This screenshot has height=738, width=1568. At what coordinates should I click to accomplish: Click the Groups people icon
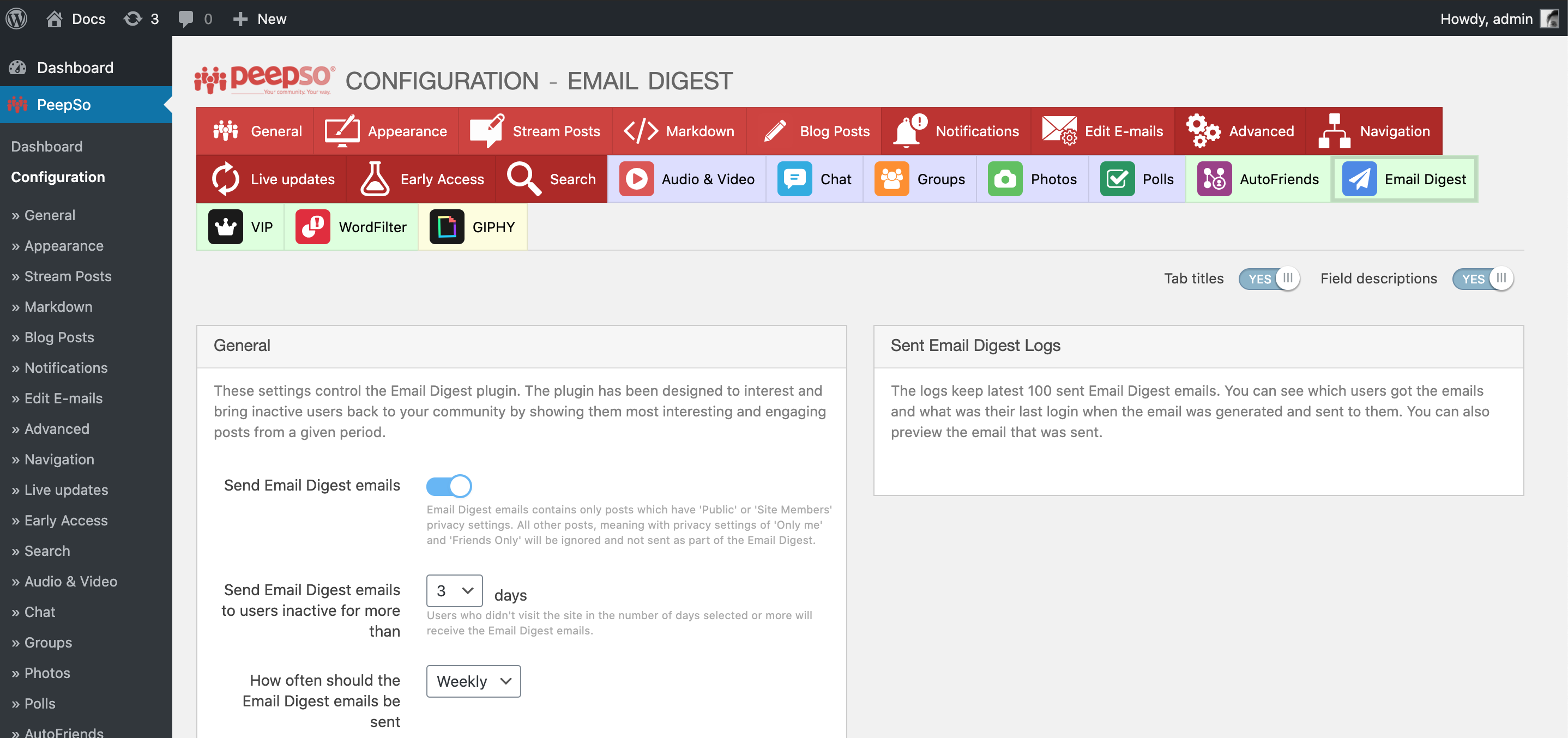click(892, 179)
